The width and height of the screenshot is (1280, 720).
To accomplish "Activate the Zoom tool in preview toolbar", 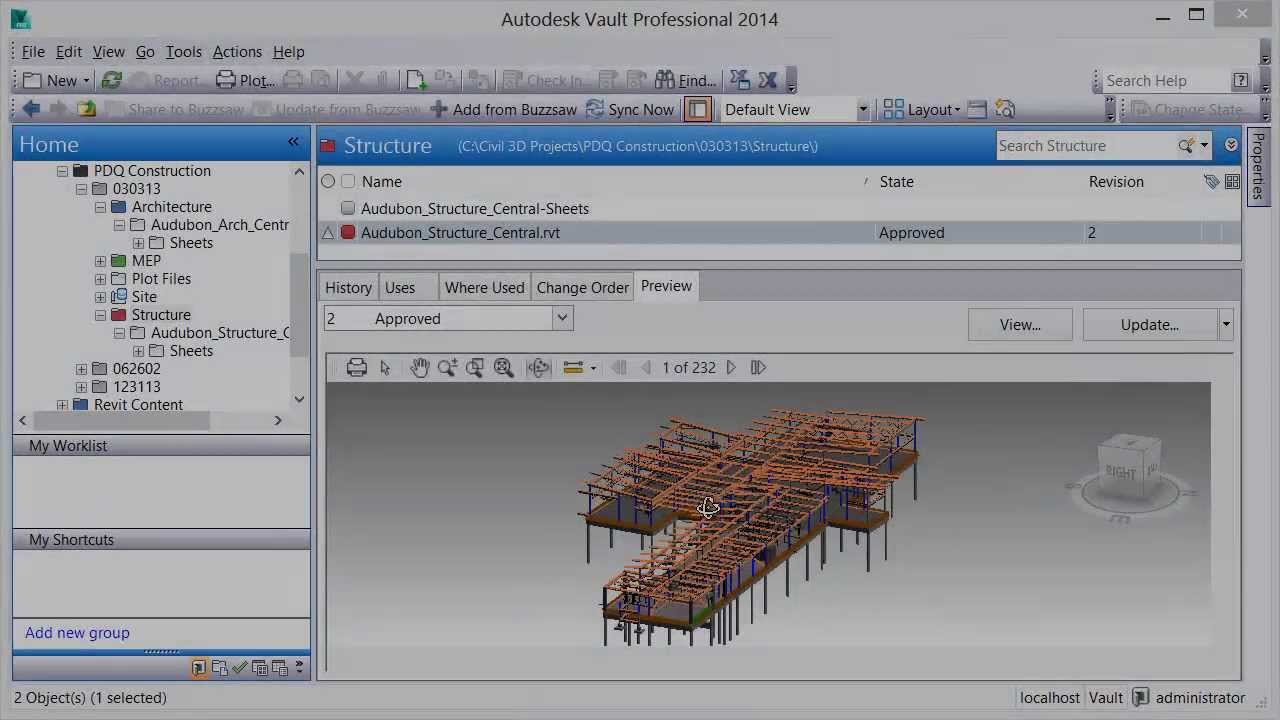I will 447,367.
